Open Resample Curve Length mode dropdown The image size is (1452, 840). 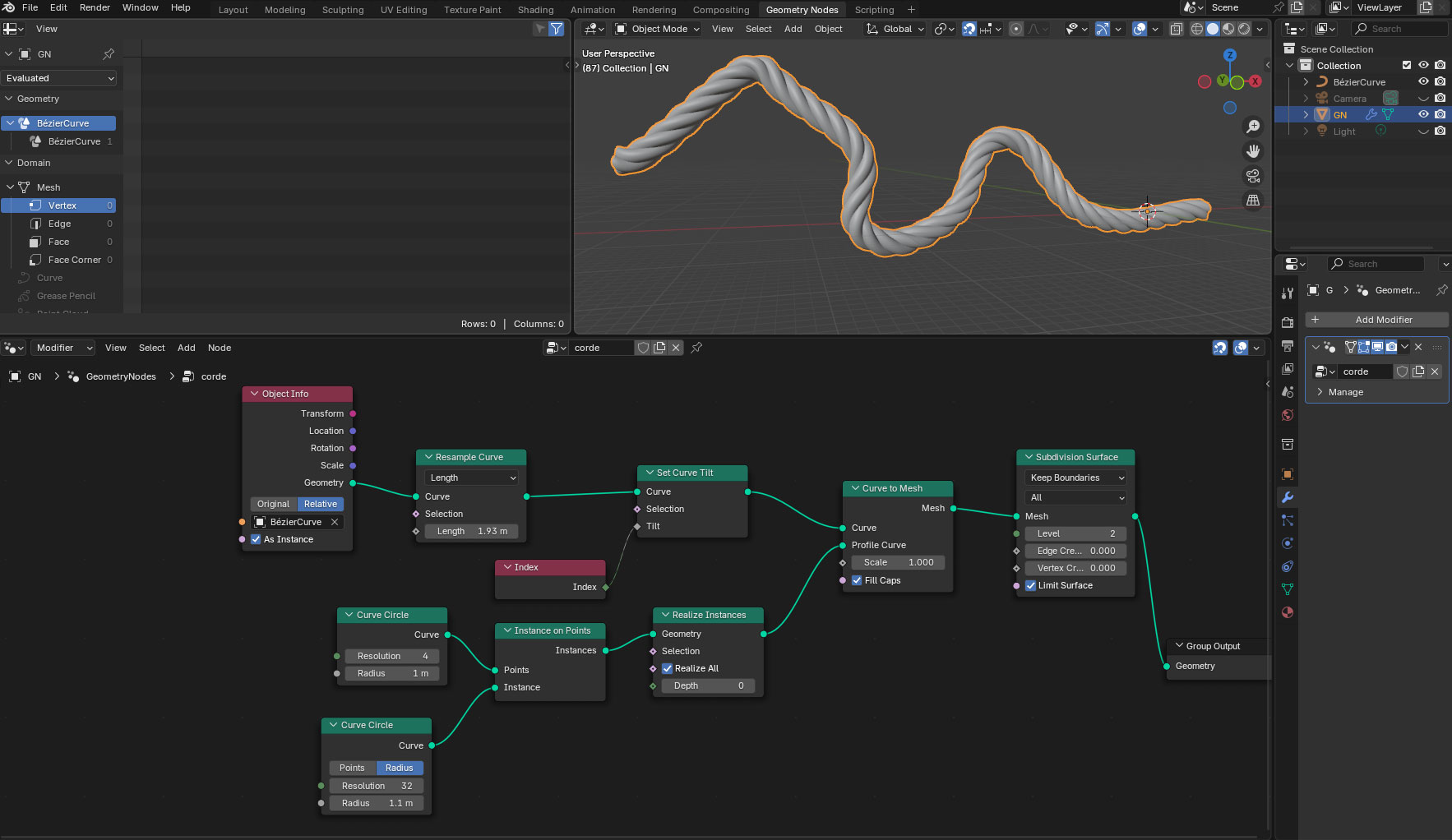tap(472, 478)
